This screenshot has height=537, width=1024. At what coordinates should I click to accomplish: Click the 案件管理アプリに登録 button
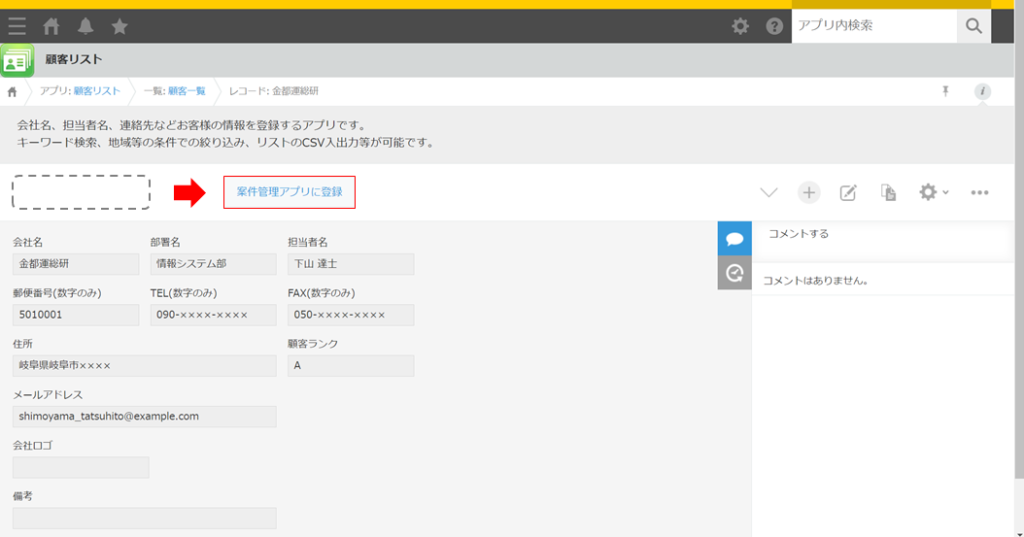tap(289, 192)
